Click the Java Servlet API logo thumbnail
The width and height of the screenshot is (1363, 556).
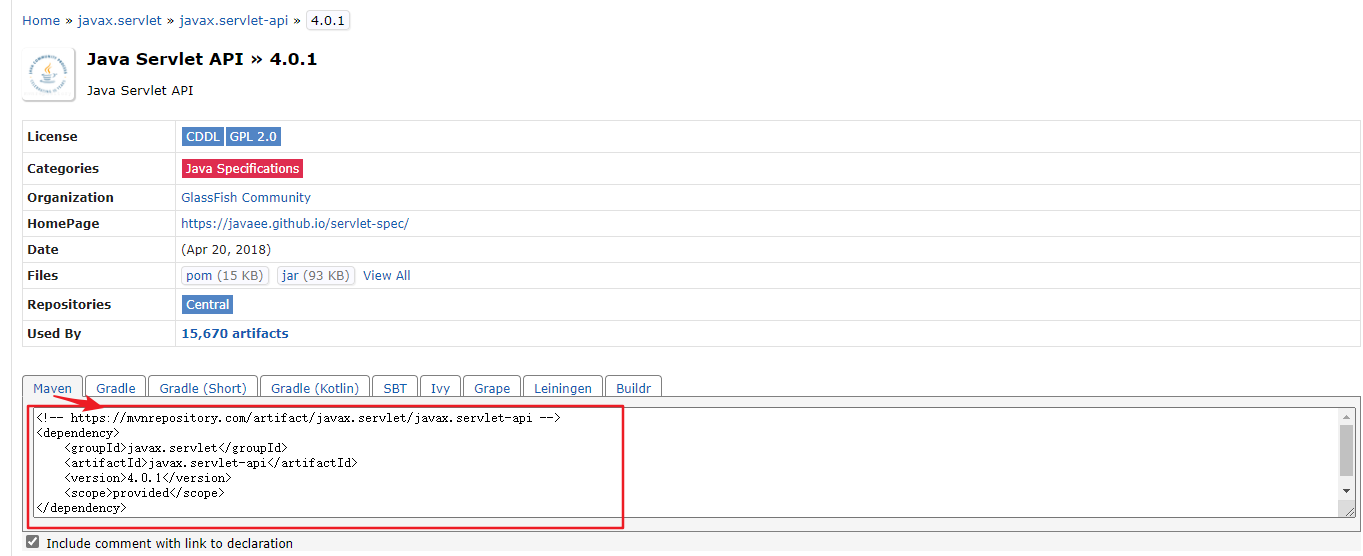49,75
